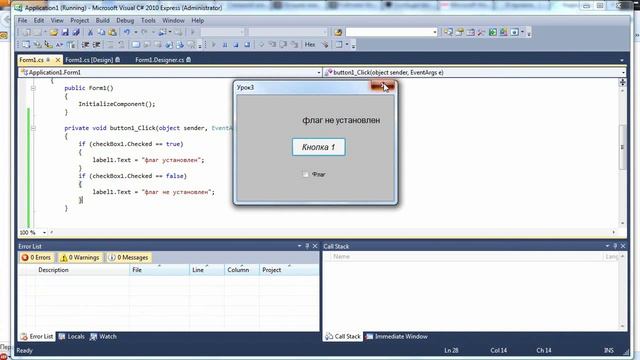Viewport: 640px width, 360px height.
Task: Expand the button1_Click member dropdown
Action: [623, 73]
